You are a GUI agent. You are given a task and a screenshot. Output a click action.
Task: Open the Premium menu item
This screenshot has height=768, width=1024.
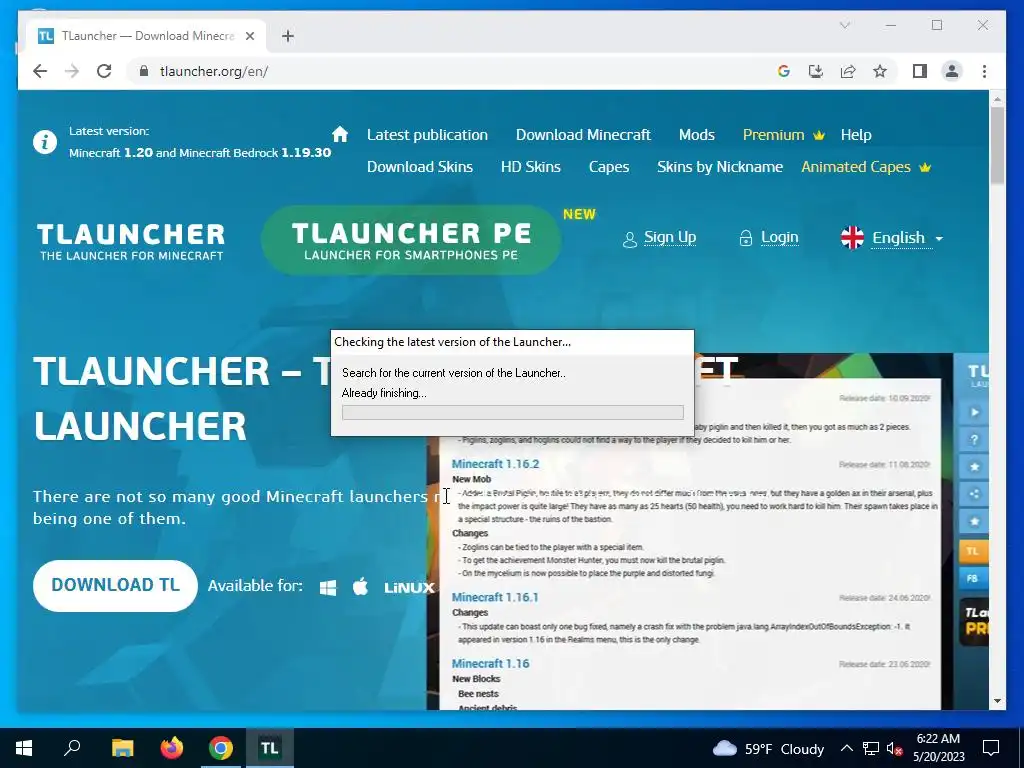coord(783,135)
